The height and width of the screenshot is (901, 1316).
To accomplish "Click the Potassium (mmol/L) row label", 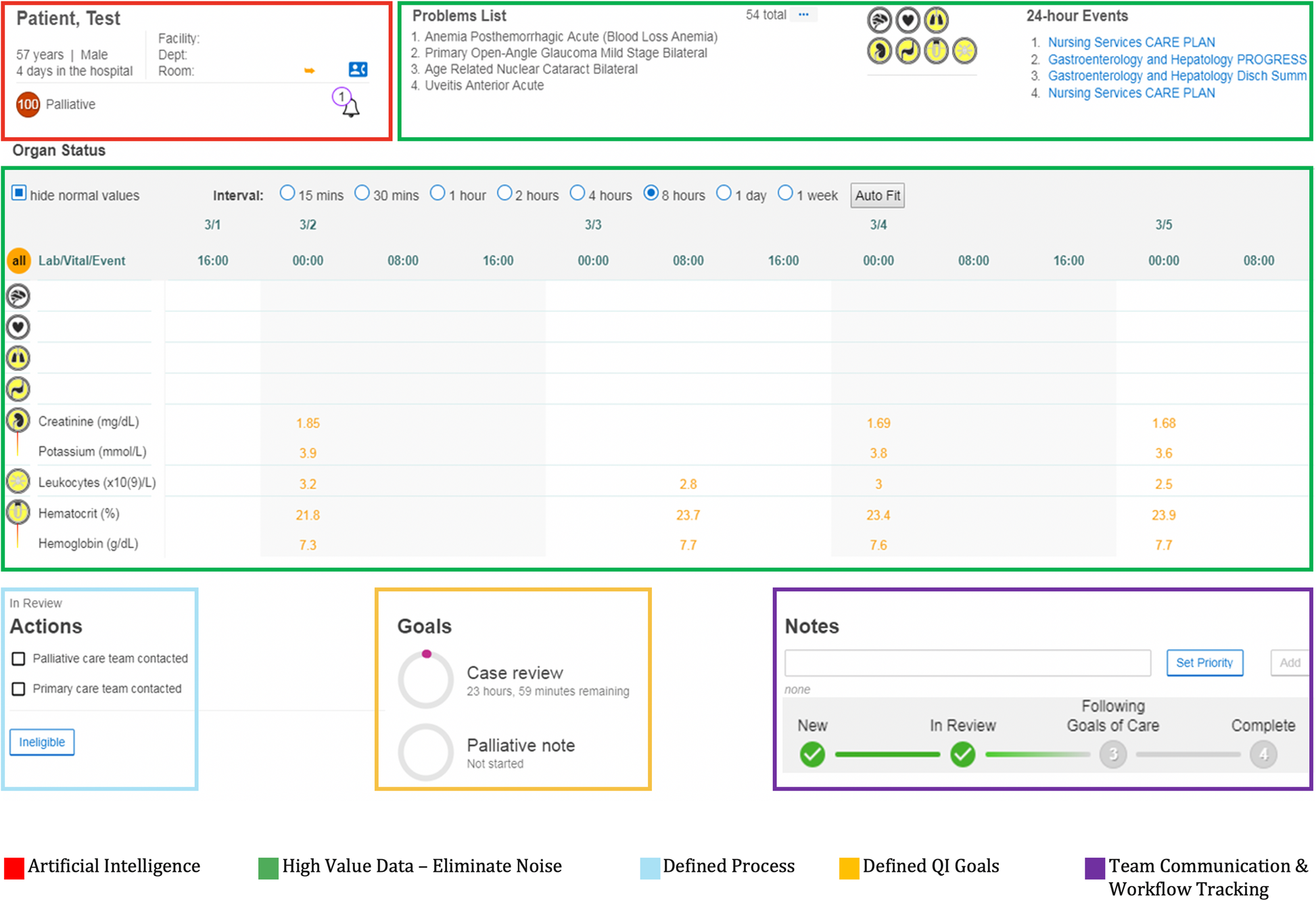I will [92, 452].
